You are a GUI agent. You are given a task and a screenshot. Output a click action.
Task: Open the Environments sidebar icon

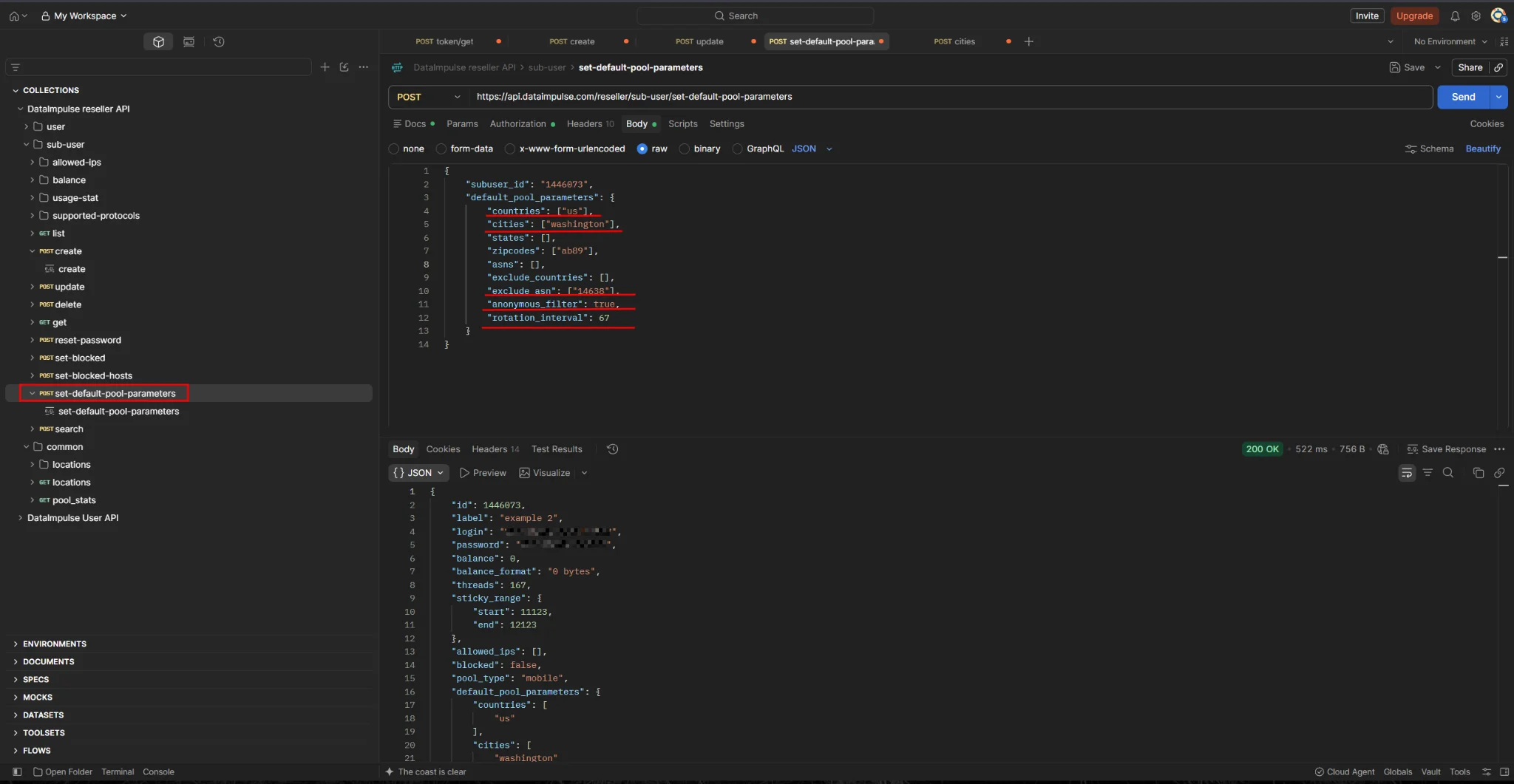pos(189,41)
